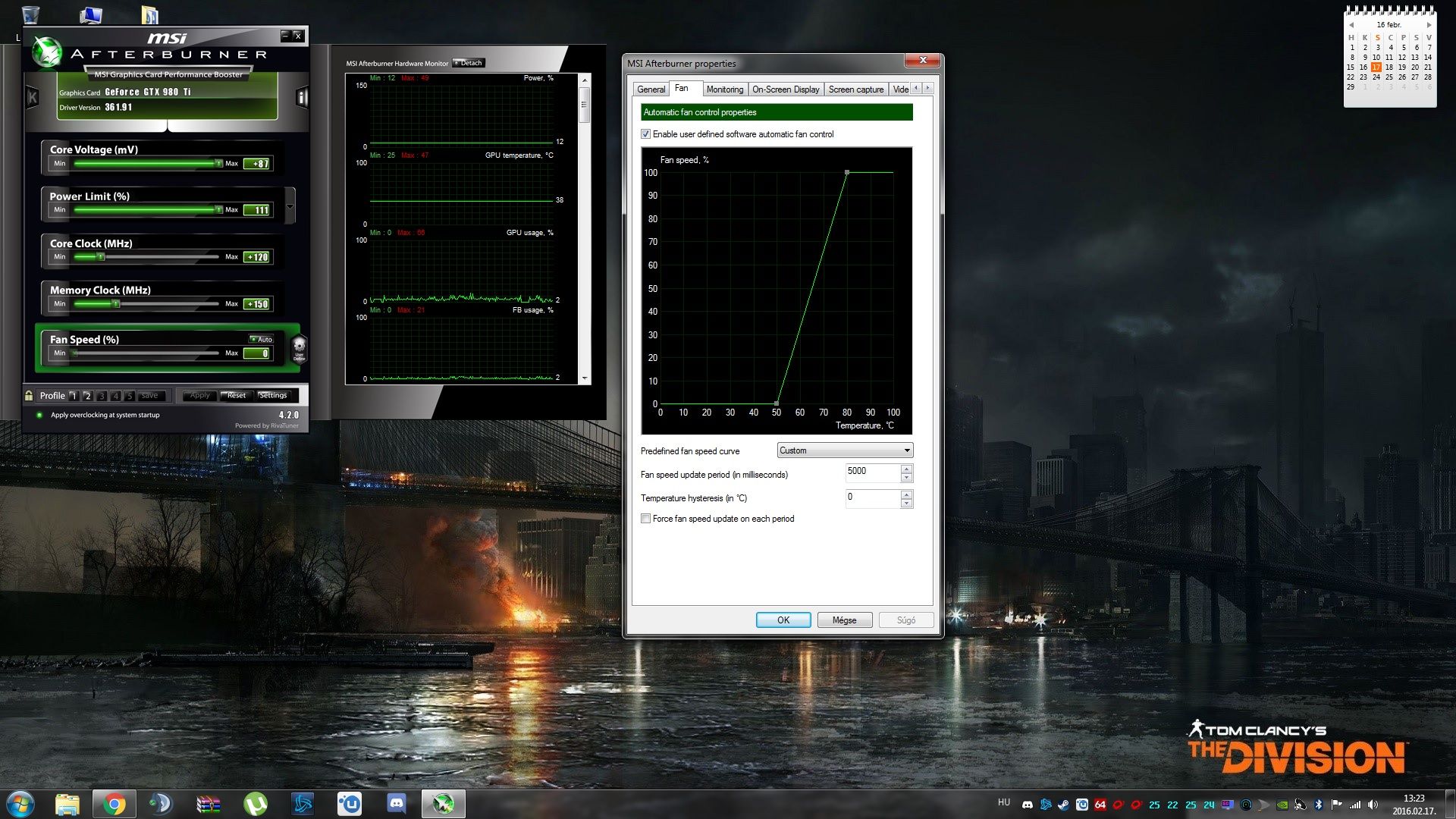Open the Windows Start menu
This screenshot has width=1456, height=819.
tap(20, 803)
